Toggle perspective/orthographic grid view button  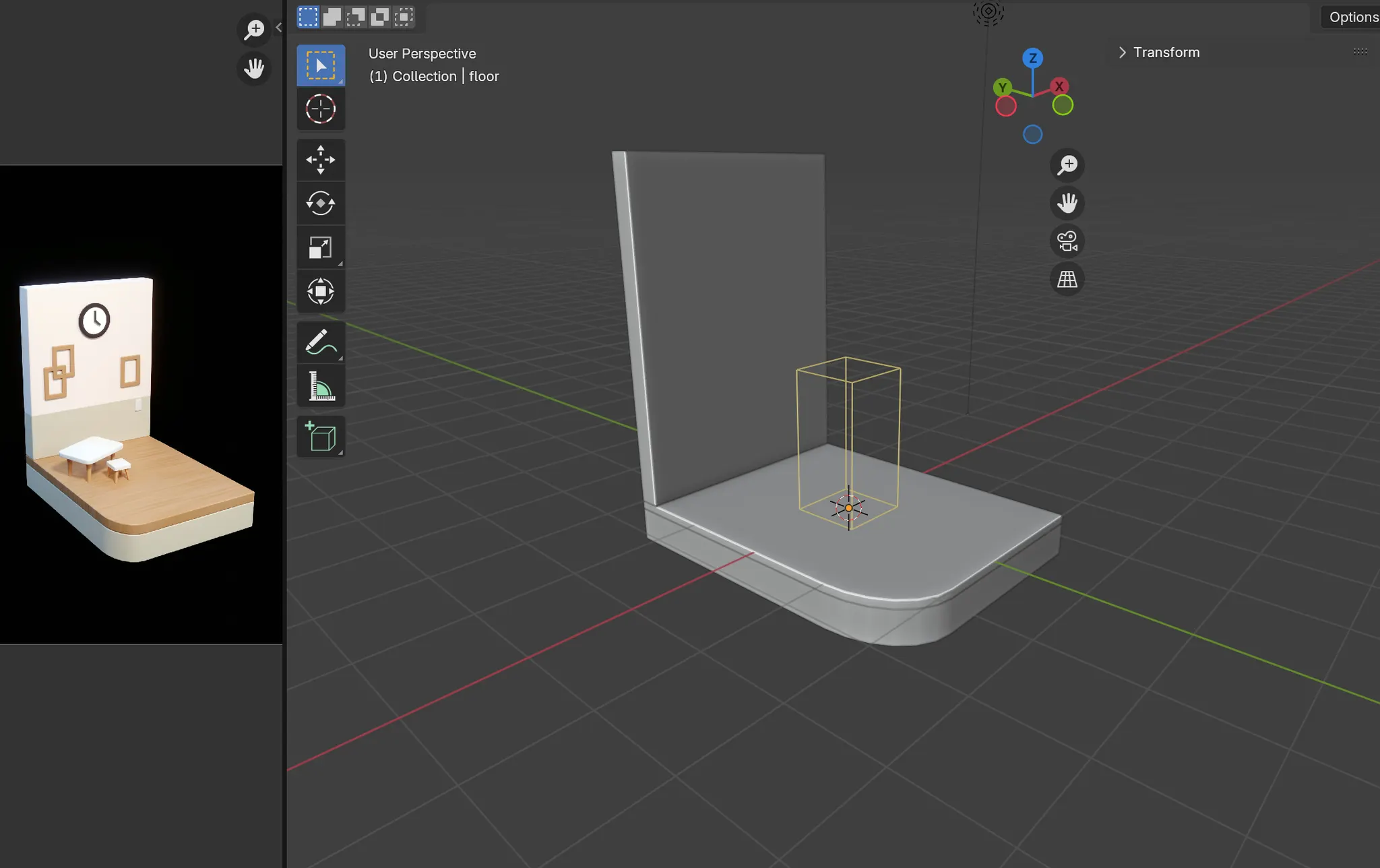[x=1067, y=279]
